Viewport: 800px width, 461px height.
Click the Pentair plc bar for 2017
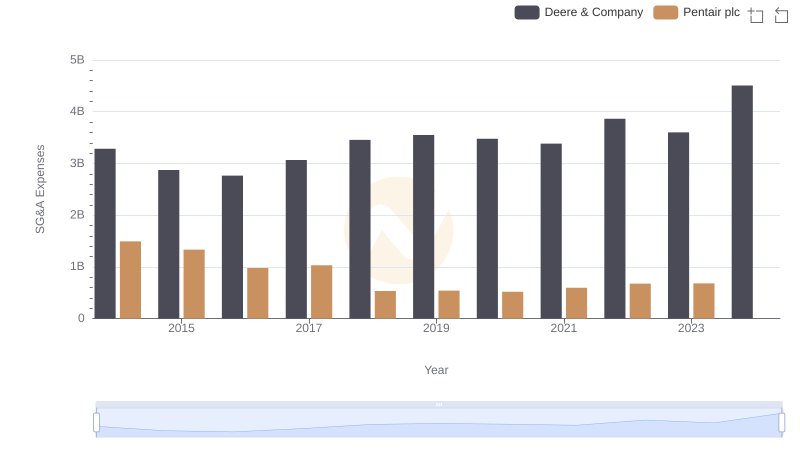(x=321, y=292)
